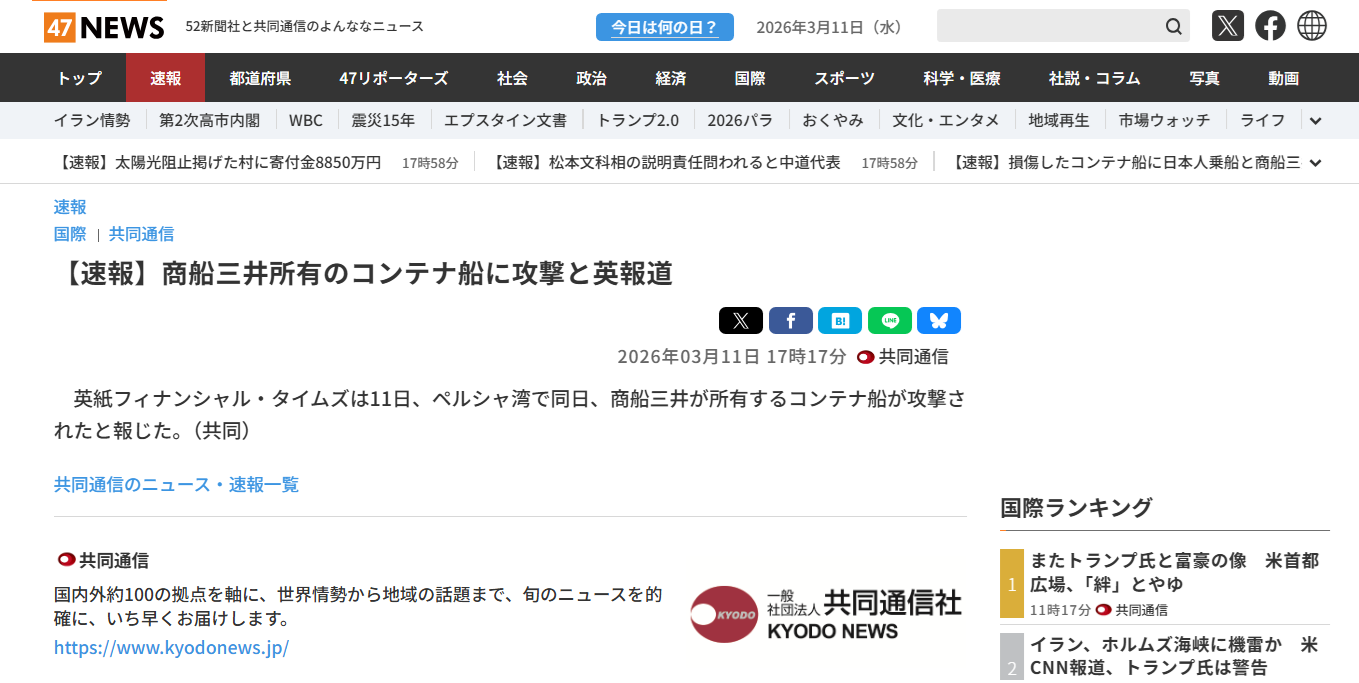The width and height of the screenshot is (1359, 683).
Task: Go to 経済 section
Action: [x=670, y=78]
